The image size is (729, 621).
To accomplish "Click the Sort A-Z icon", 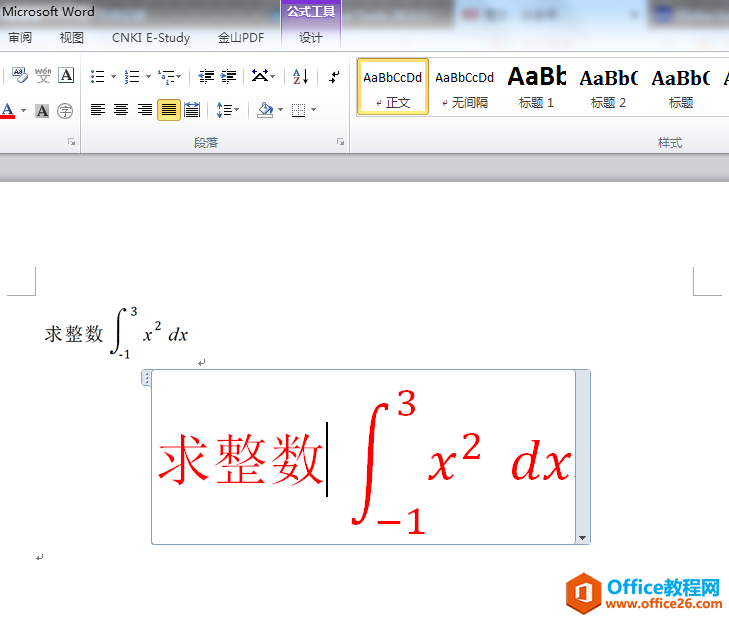I will pyautogui.click(x=301, y=76).
